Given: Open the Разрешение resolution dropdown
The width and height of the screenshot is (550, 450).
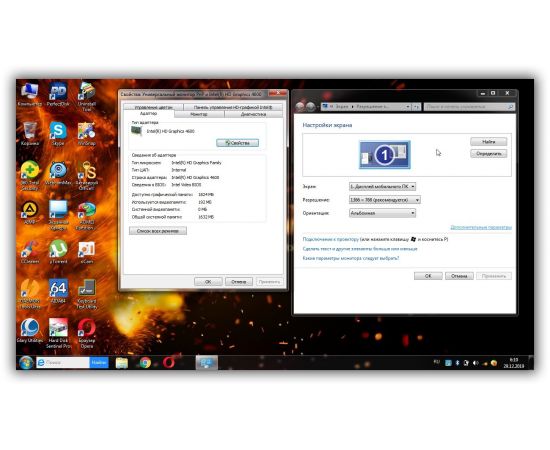Looking at the screenshot, I should tap(384, 200).
